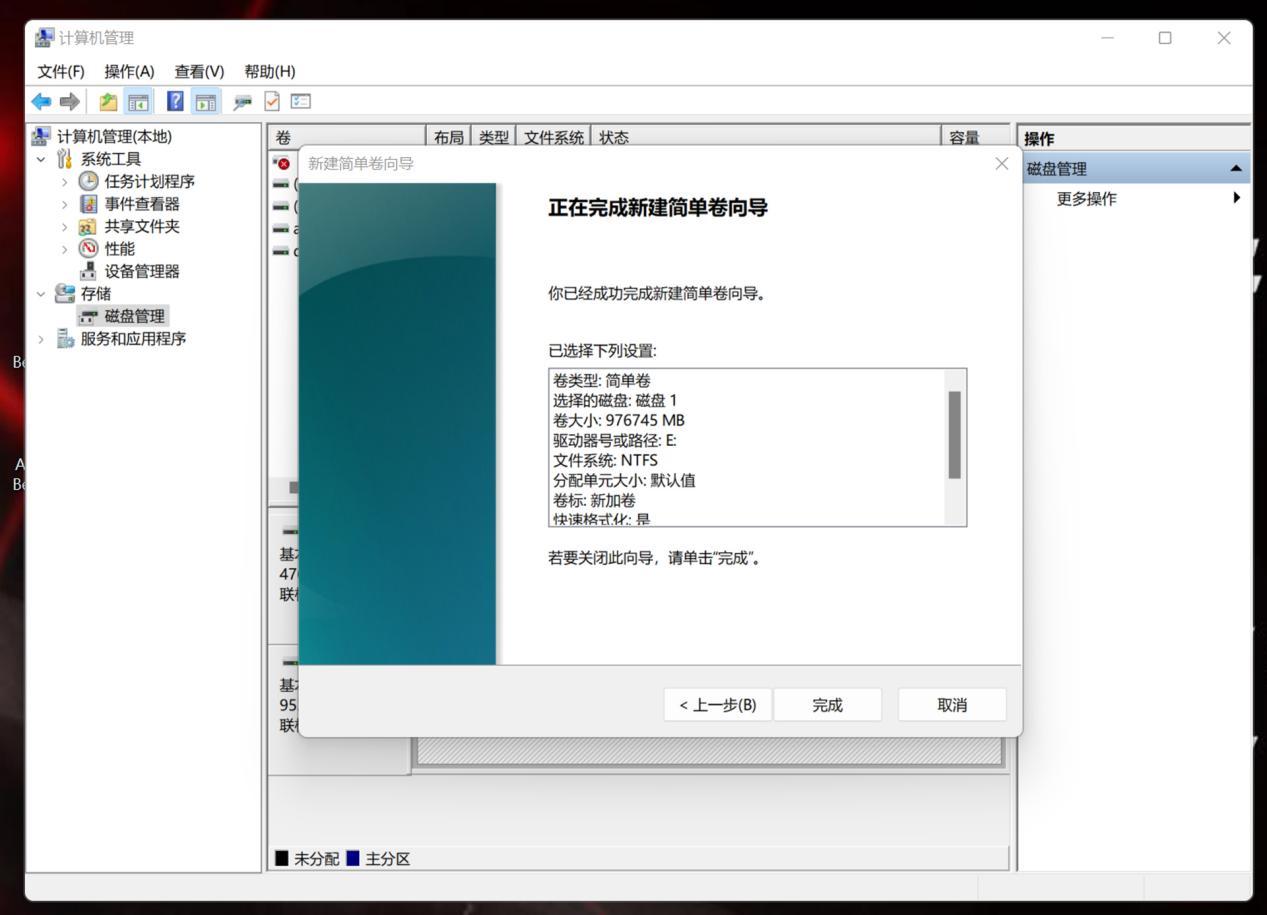Click the Back navigation arrow in the toolbar

pos(40,100)
